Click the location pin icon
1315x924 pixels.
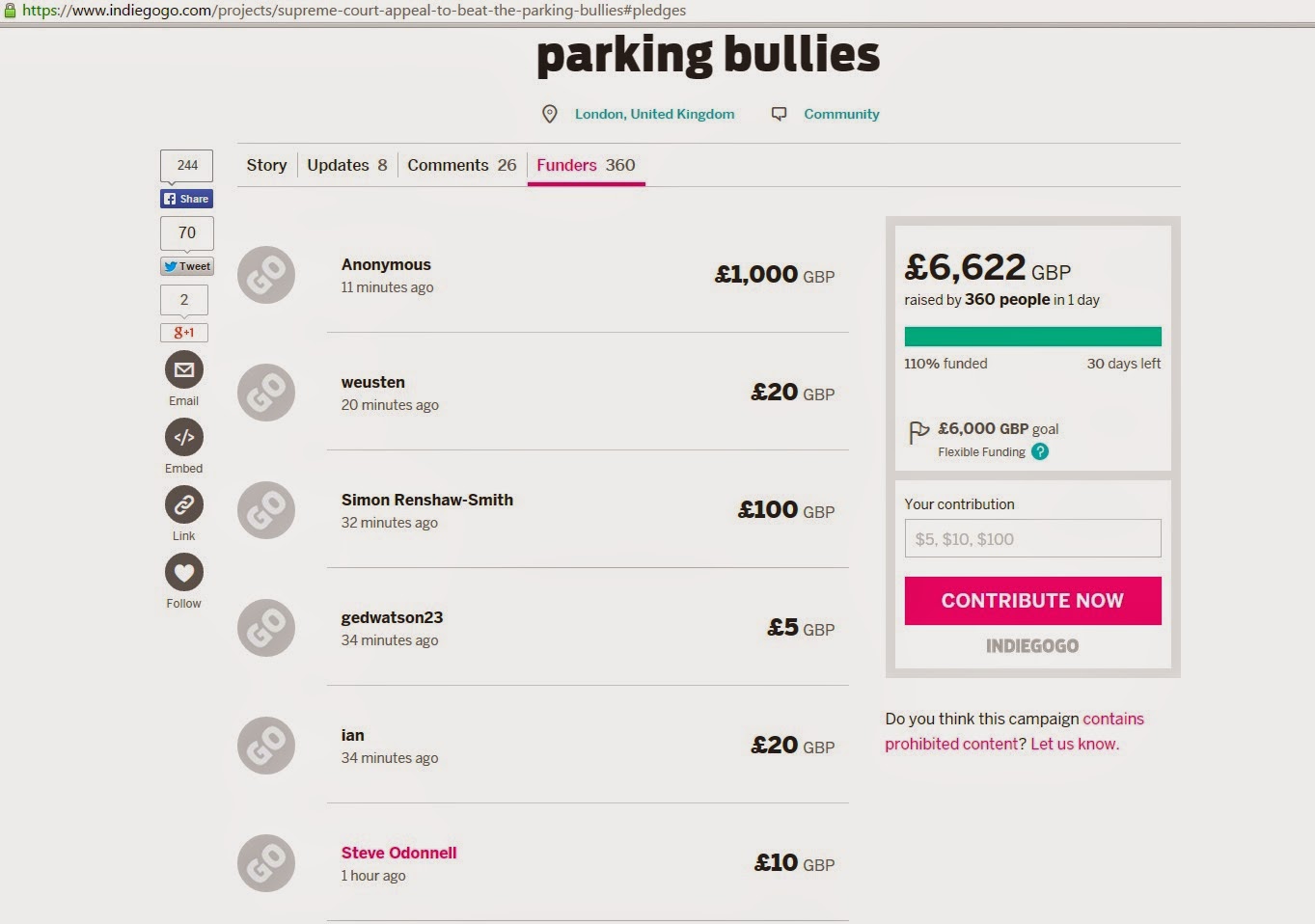[x=550, y=114]
